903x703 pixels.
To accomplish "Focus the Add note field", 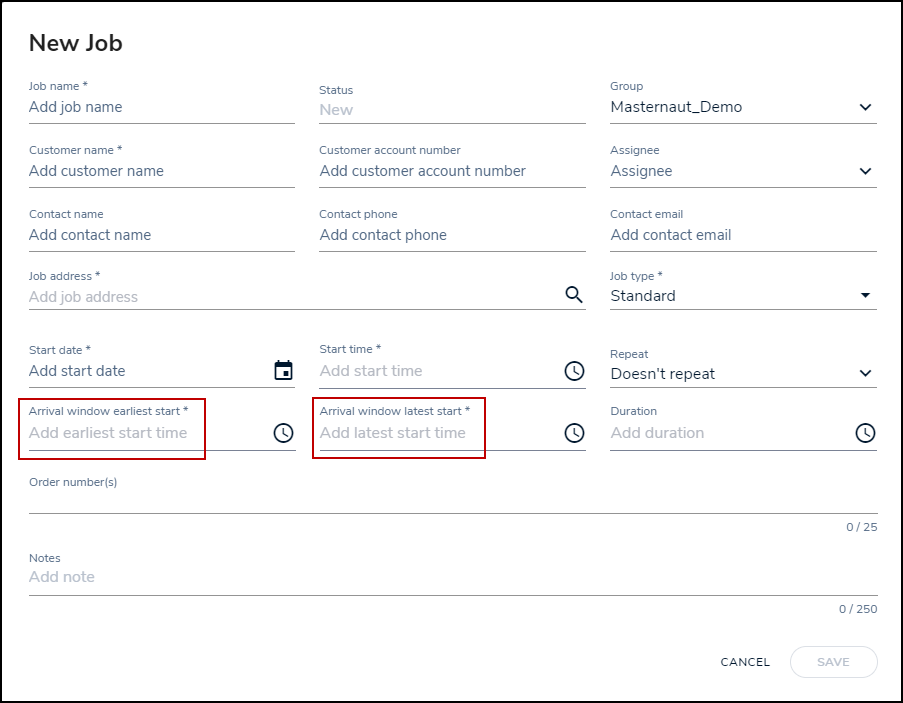I will coord(453,577).
